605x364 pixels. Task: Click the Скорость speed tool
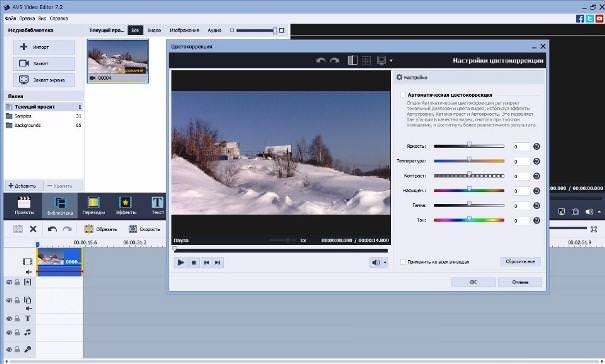pyautogui.click(x=144, y=229)
